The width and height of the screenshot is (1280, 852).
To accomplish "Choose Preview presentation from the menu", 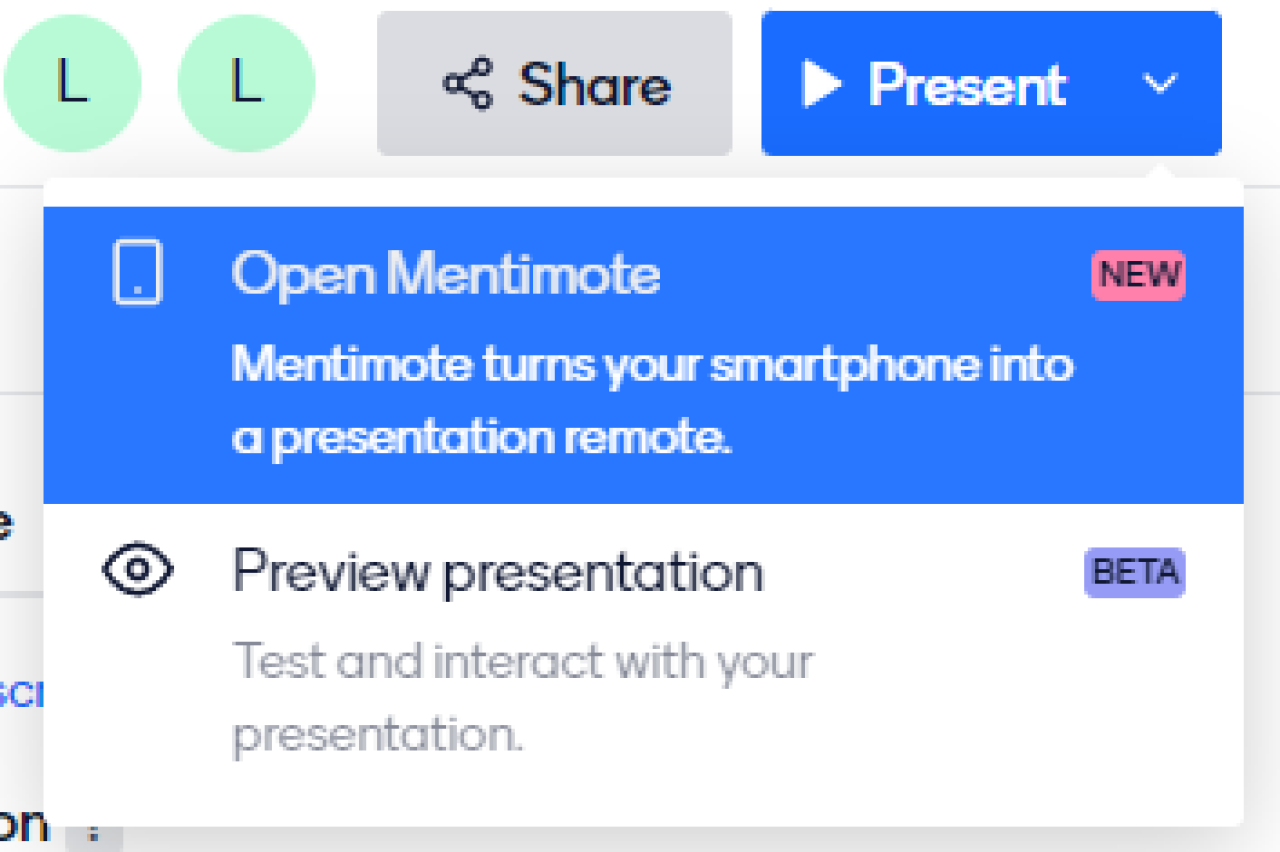I will coord(497,572).
